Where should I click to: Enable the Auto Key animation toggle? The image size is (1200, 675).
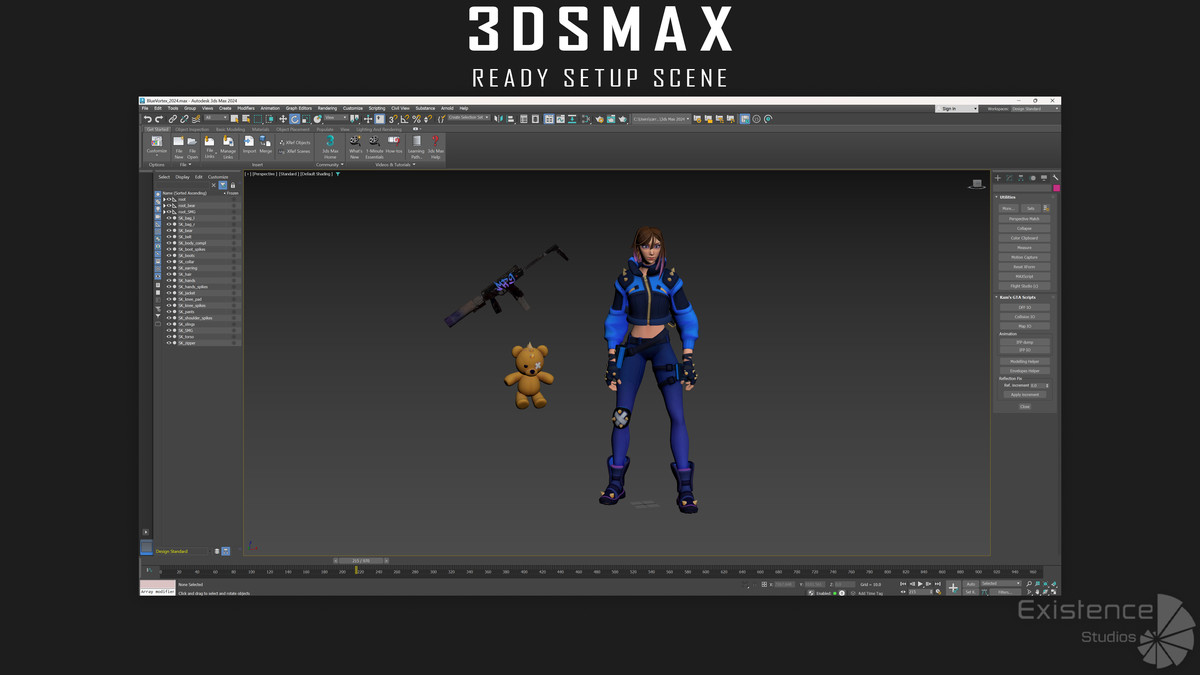[971, 584]
